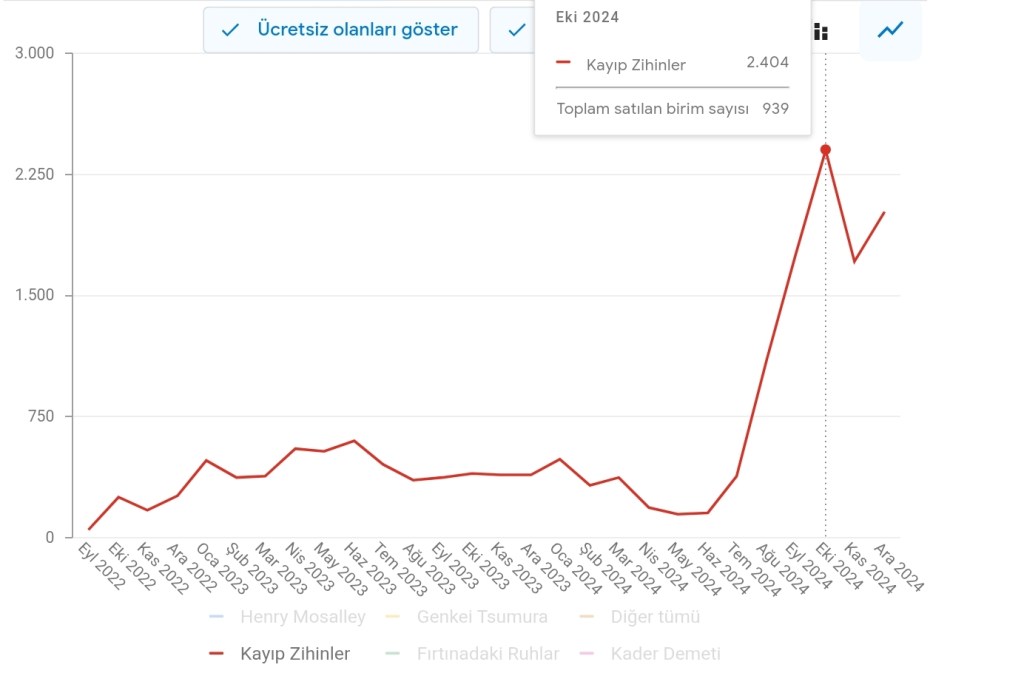Switch to the bar chart view icon
This screenshot has width=1024, height=676.
(x=821, y=31)
